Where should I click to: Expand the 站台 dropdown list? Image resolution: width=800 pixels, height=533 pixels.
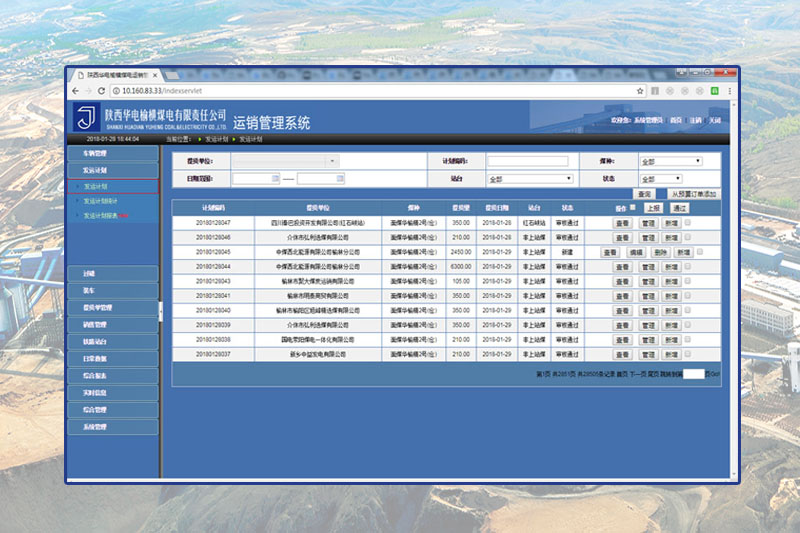[529, 179]
